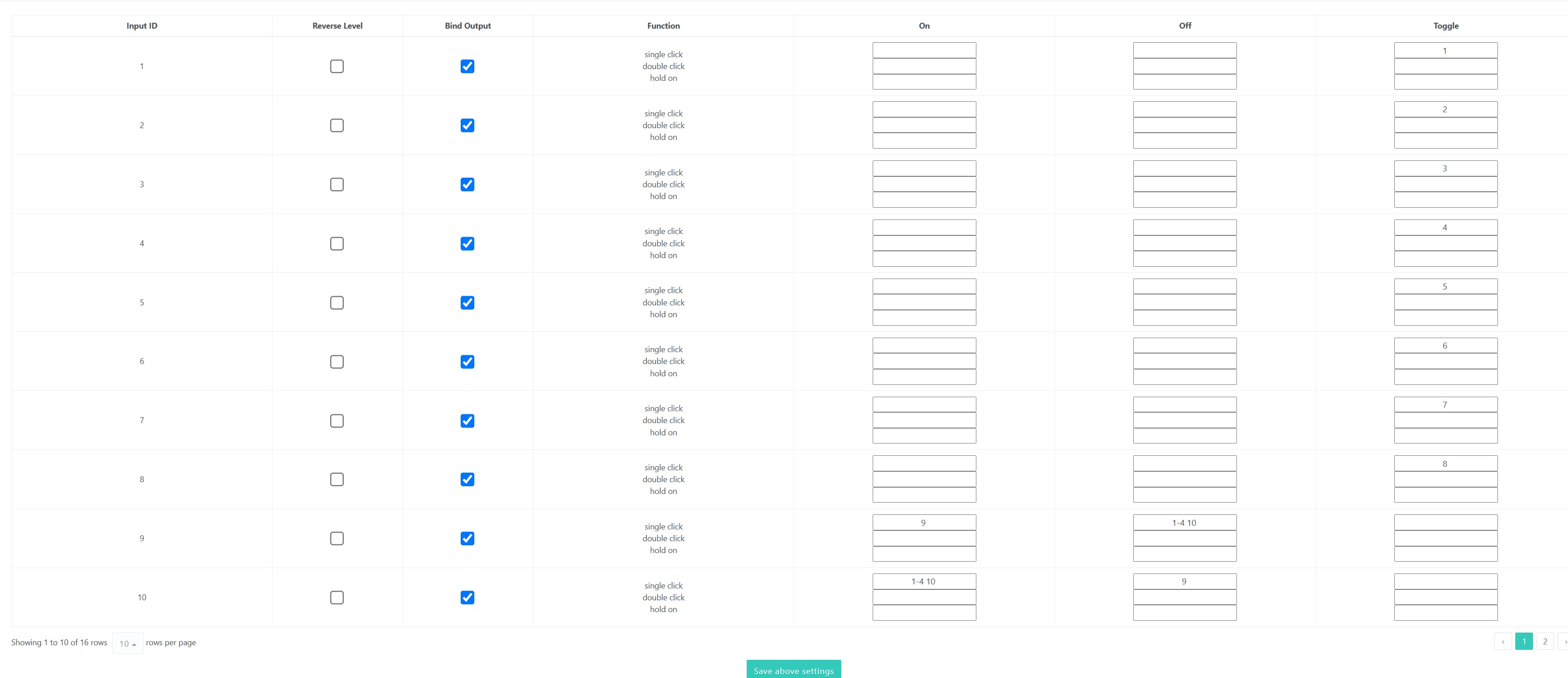This screenshot has height=678, width=1568.
Task: Open the rows per page dropdown
Action: click(x=127, y=643)
